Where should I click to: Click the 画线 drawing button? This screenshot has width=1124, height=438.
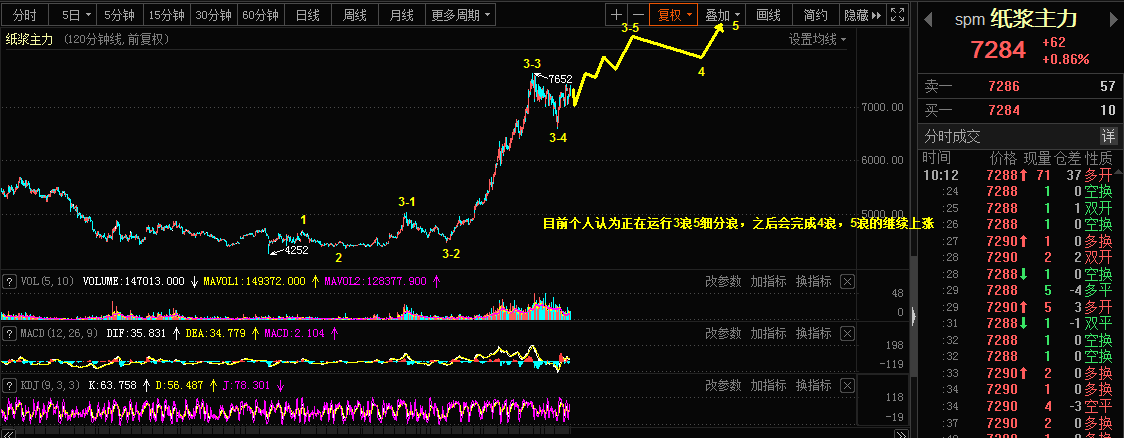click(768, 14)
